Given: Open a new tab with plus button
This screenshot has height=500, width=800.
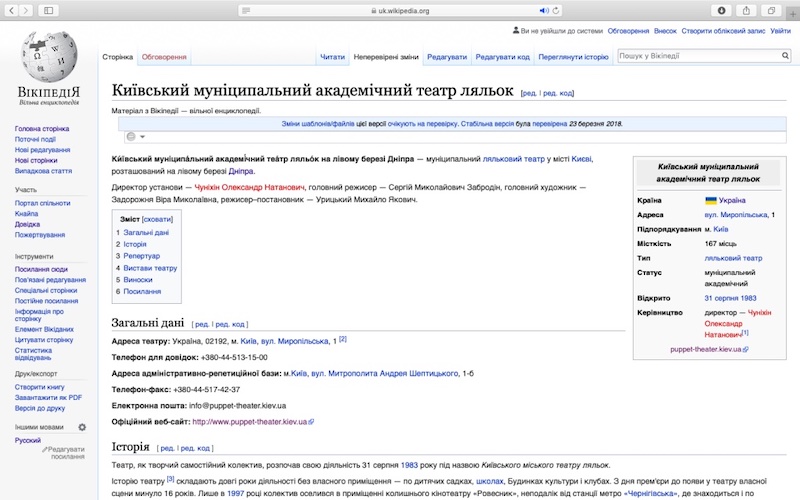Looking at the screenshot, I should tap(793, 14).
